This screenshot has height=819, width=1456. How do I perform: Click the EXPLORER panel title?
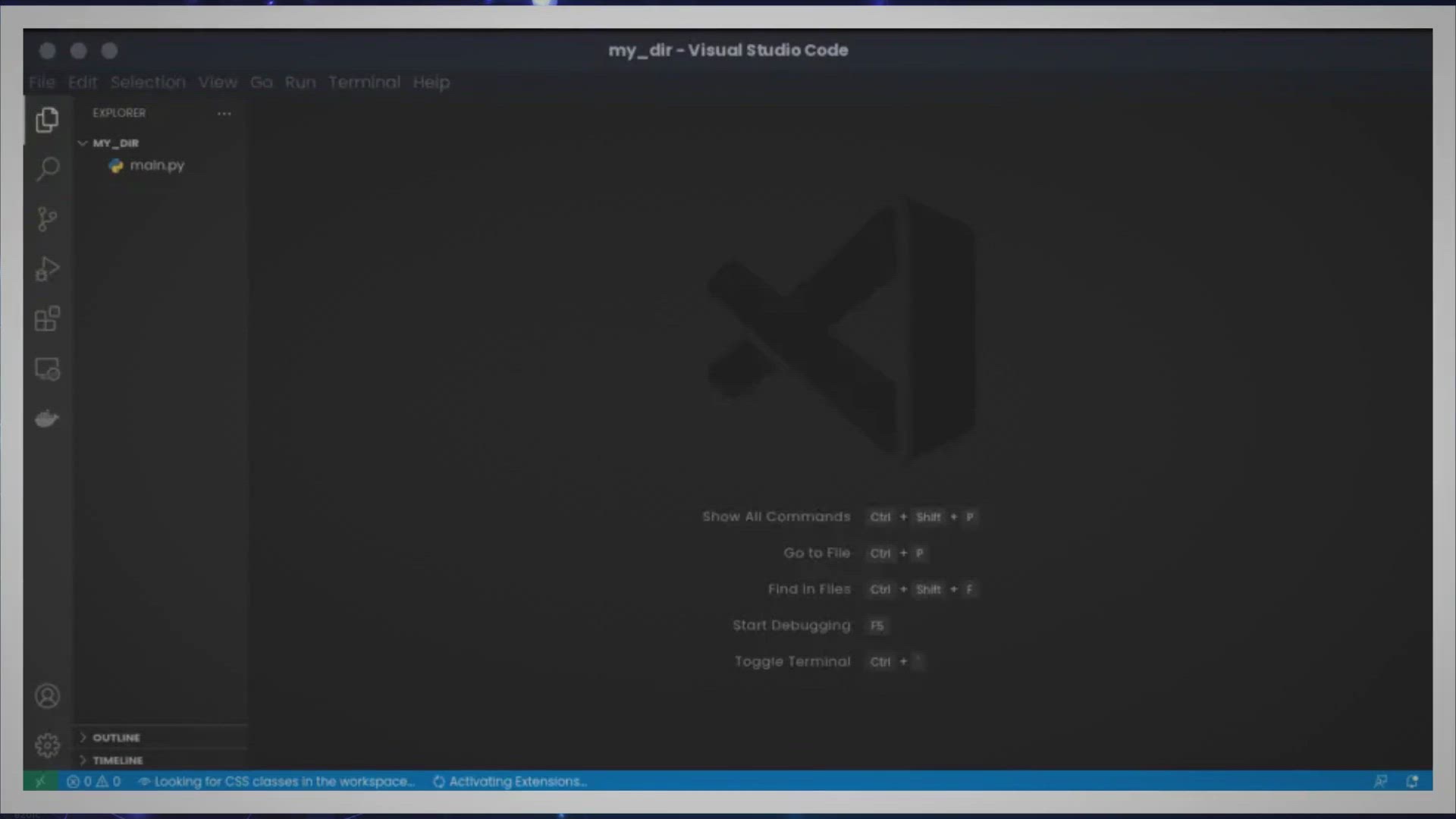point(119,113)
